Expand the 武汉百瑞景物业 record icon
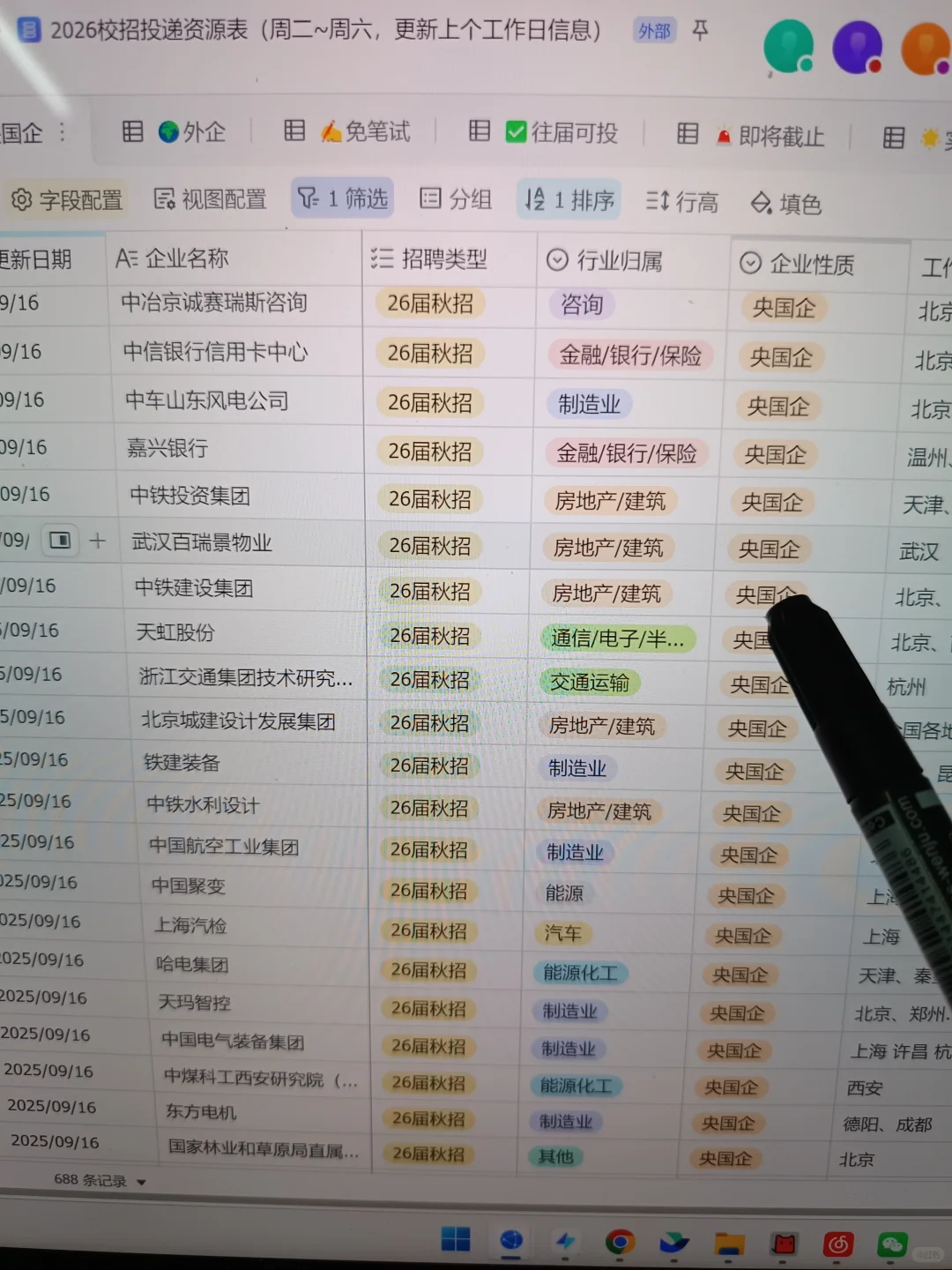This screenshot has width=952, height=1270. coord(60,540)
